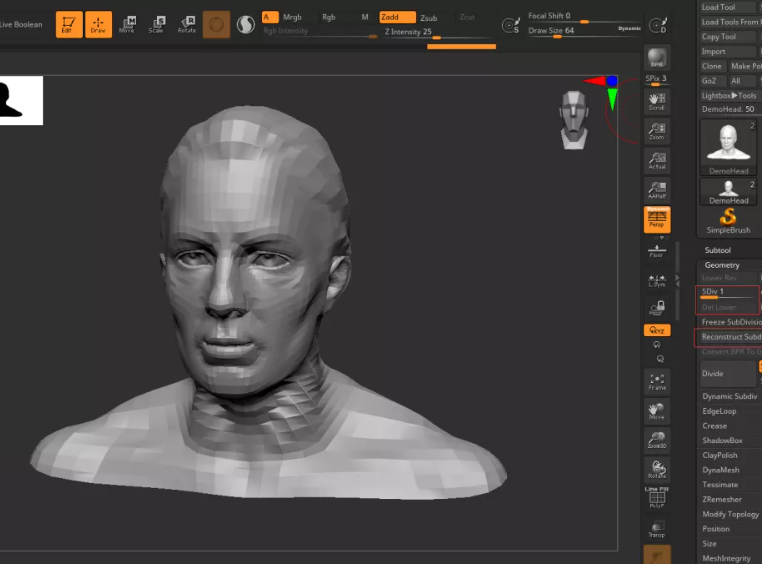This screenshot has height=564, width=762.
Task: Activate the Draw mode button
Action: (x=98, y=24)
